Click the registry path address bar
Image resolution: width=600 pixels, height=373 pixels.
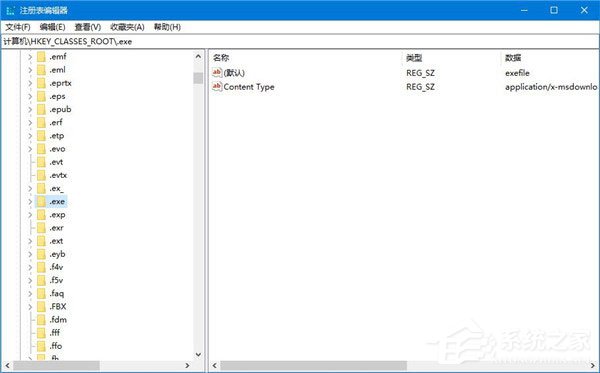[300, 41]
